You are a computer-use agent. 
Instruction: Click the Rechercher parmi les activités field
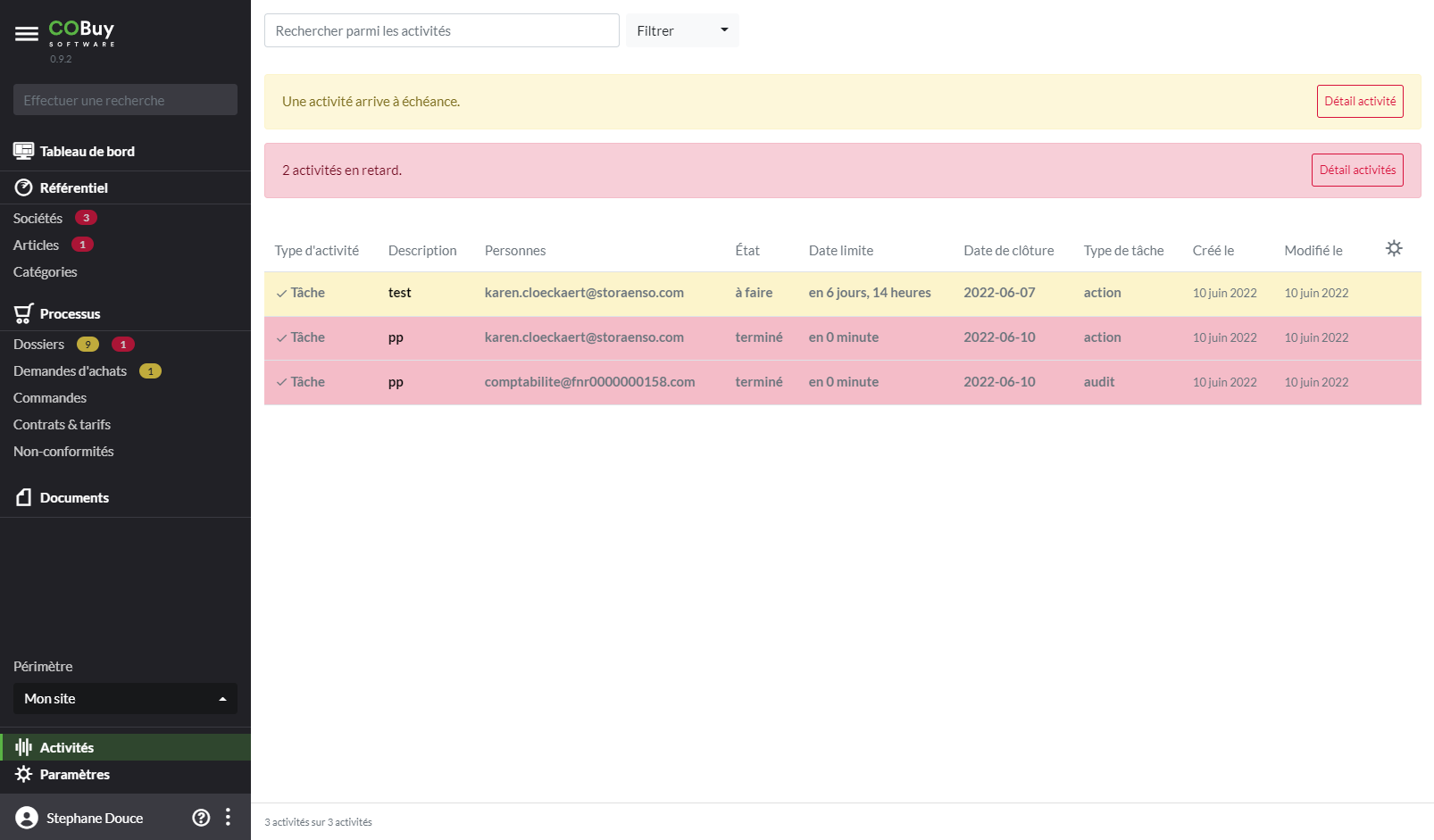pos(441,30)
